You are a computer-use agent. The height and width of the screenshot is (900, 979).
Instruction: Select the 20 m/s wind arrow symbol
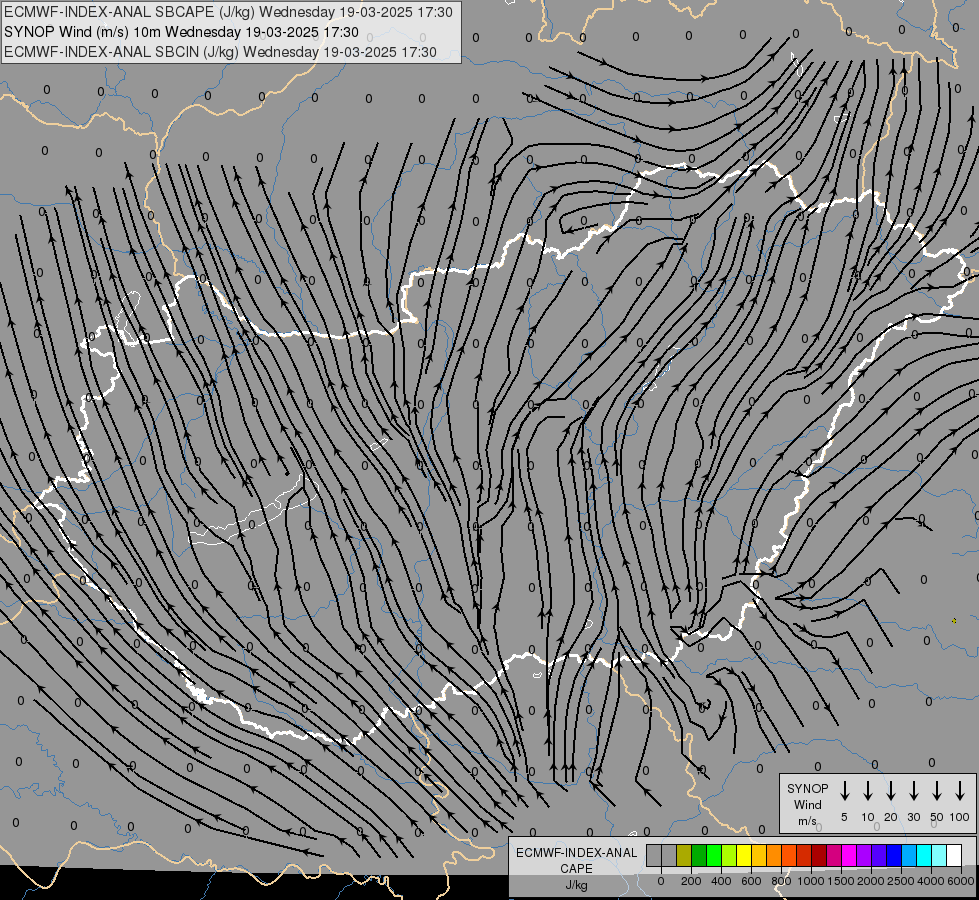coord(890,791)
